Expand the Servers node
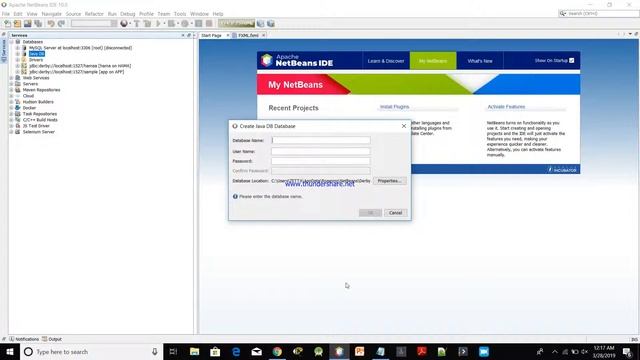640x360 pixels. 11,84
